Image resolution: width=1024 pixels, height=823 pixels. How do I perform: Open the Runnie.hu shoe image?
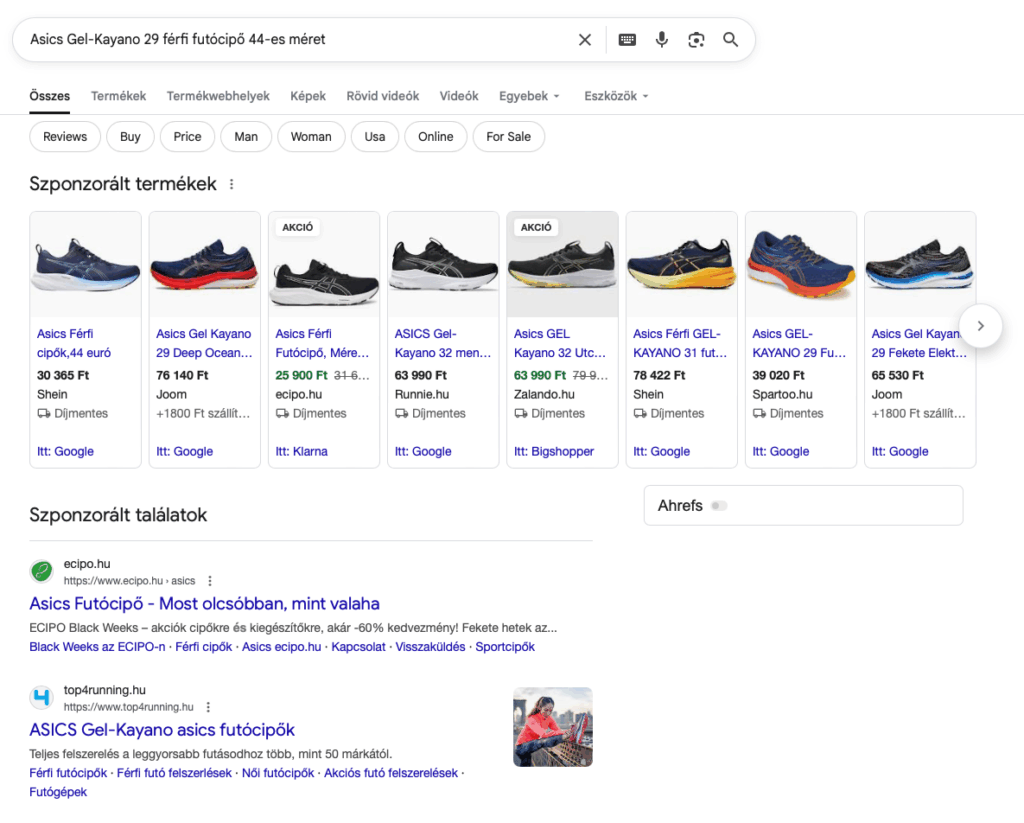tap(443, 265)
